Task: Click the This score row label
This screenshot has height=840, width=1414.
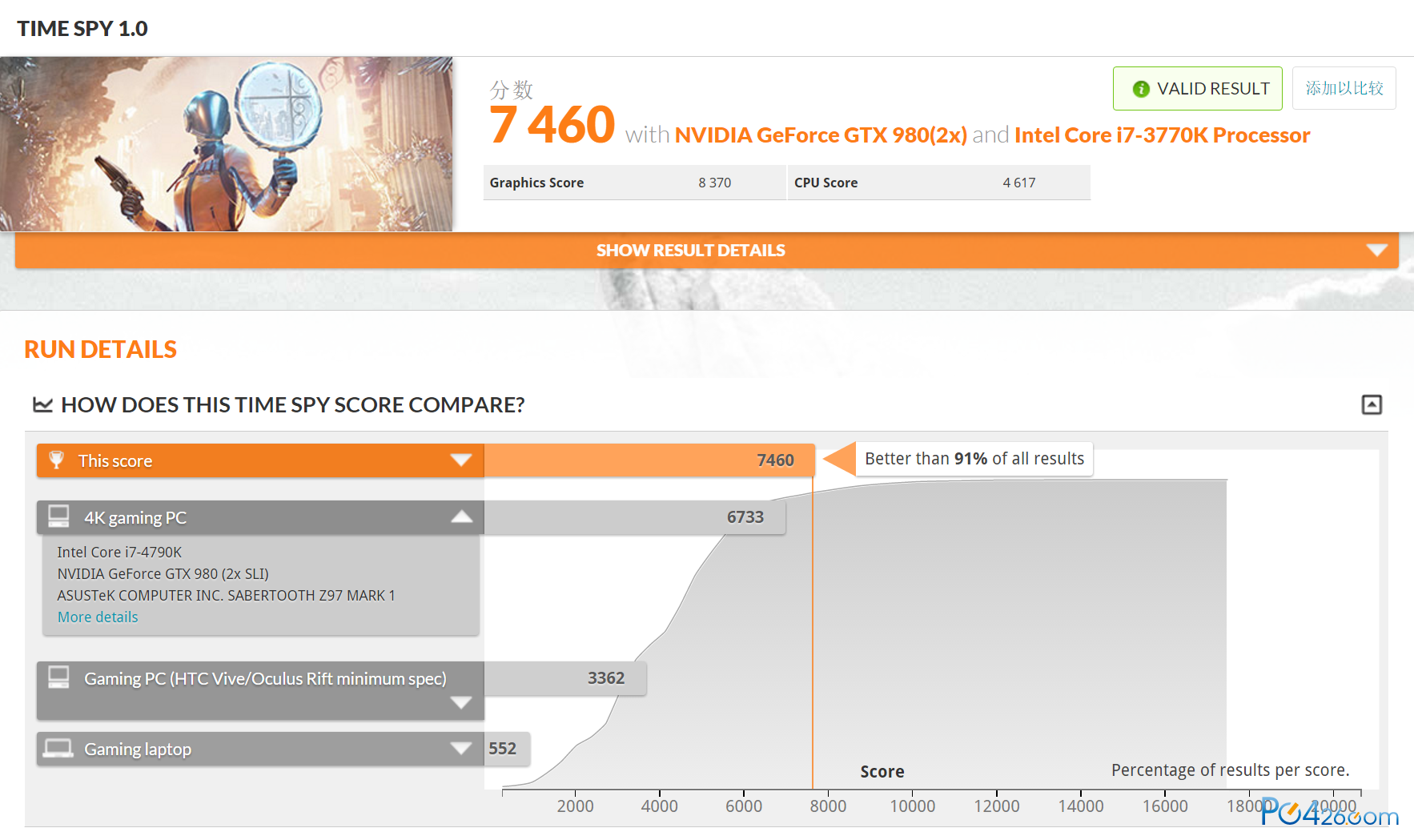Action: pos(114,461)
